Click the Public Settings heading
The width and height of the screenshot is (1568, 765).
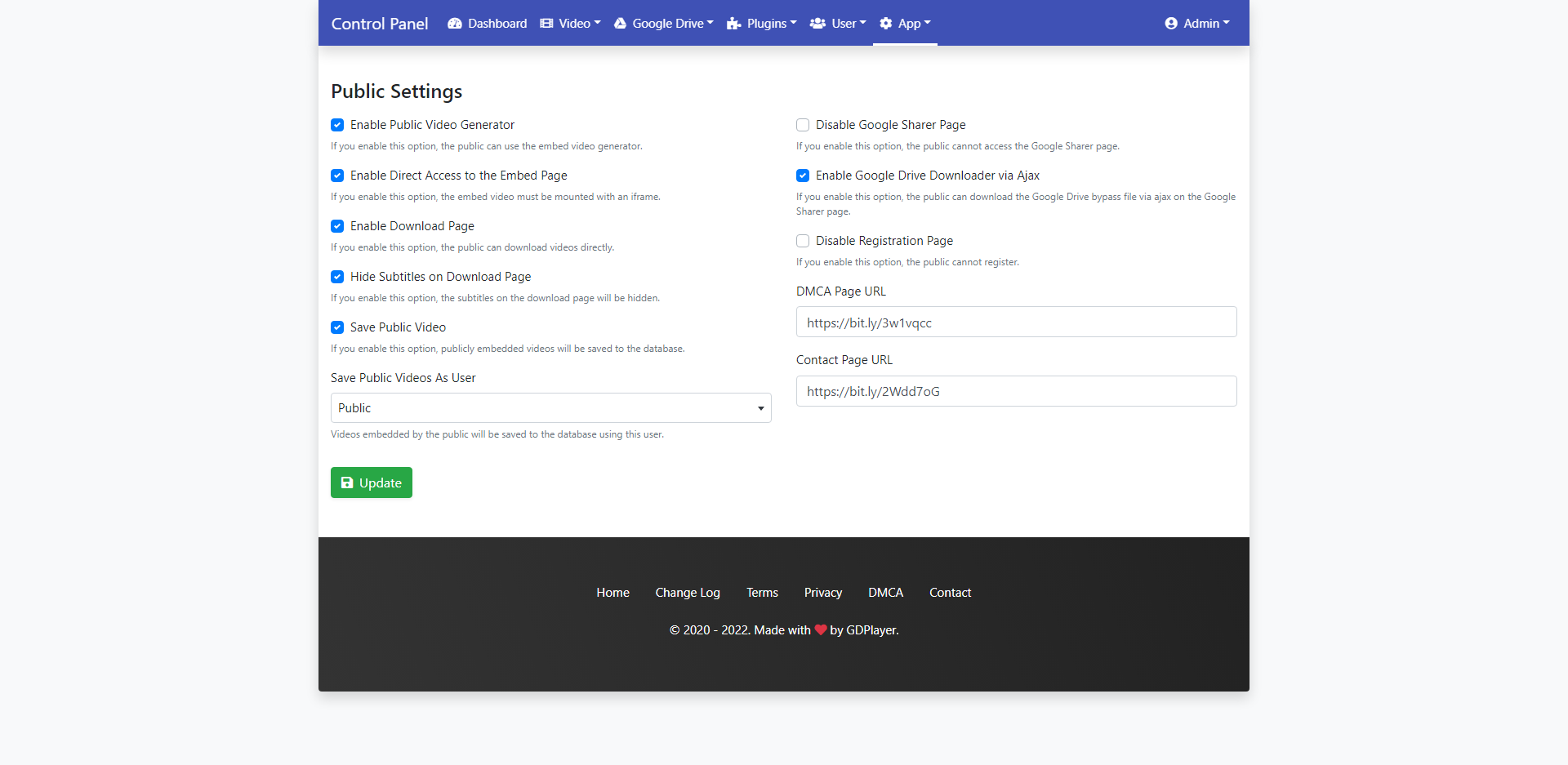click(x=397, y=91)
